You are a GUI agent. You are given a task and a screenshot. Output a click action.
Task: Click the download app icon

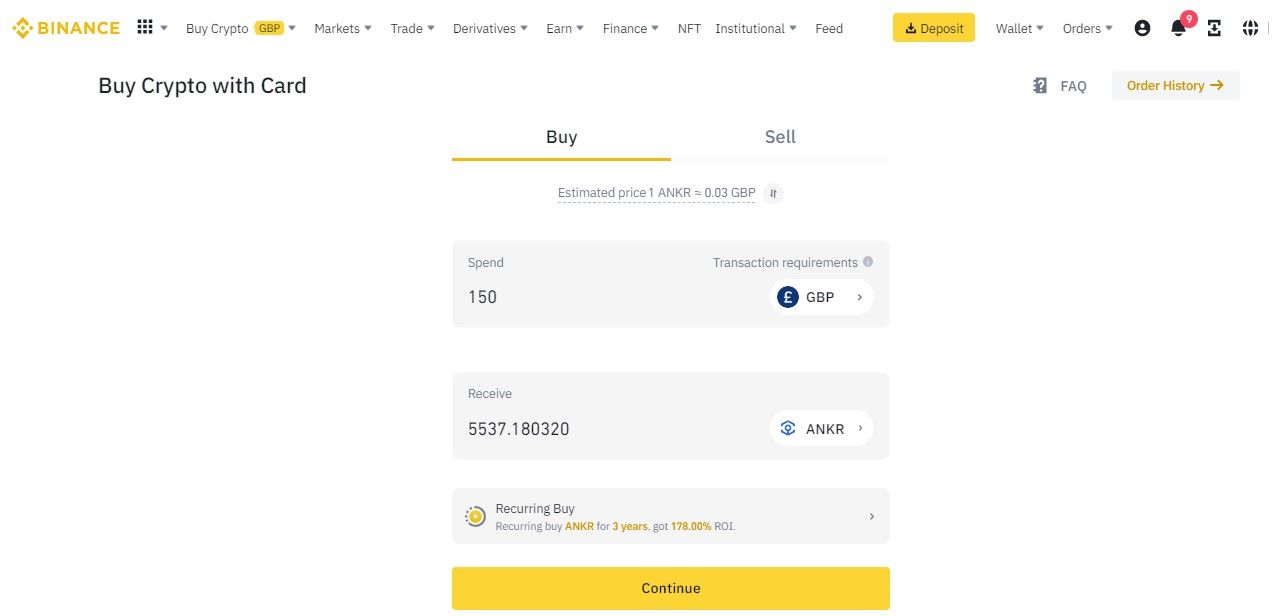pyautogui.click(x=1214, y=28)
